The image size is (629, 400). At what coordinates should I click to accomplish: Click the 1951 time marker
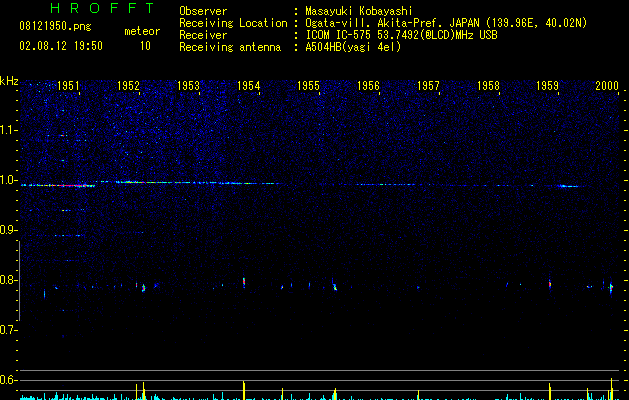(68, 86)
